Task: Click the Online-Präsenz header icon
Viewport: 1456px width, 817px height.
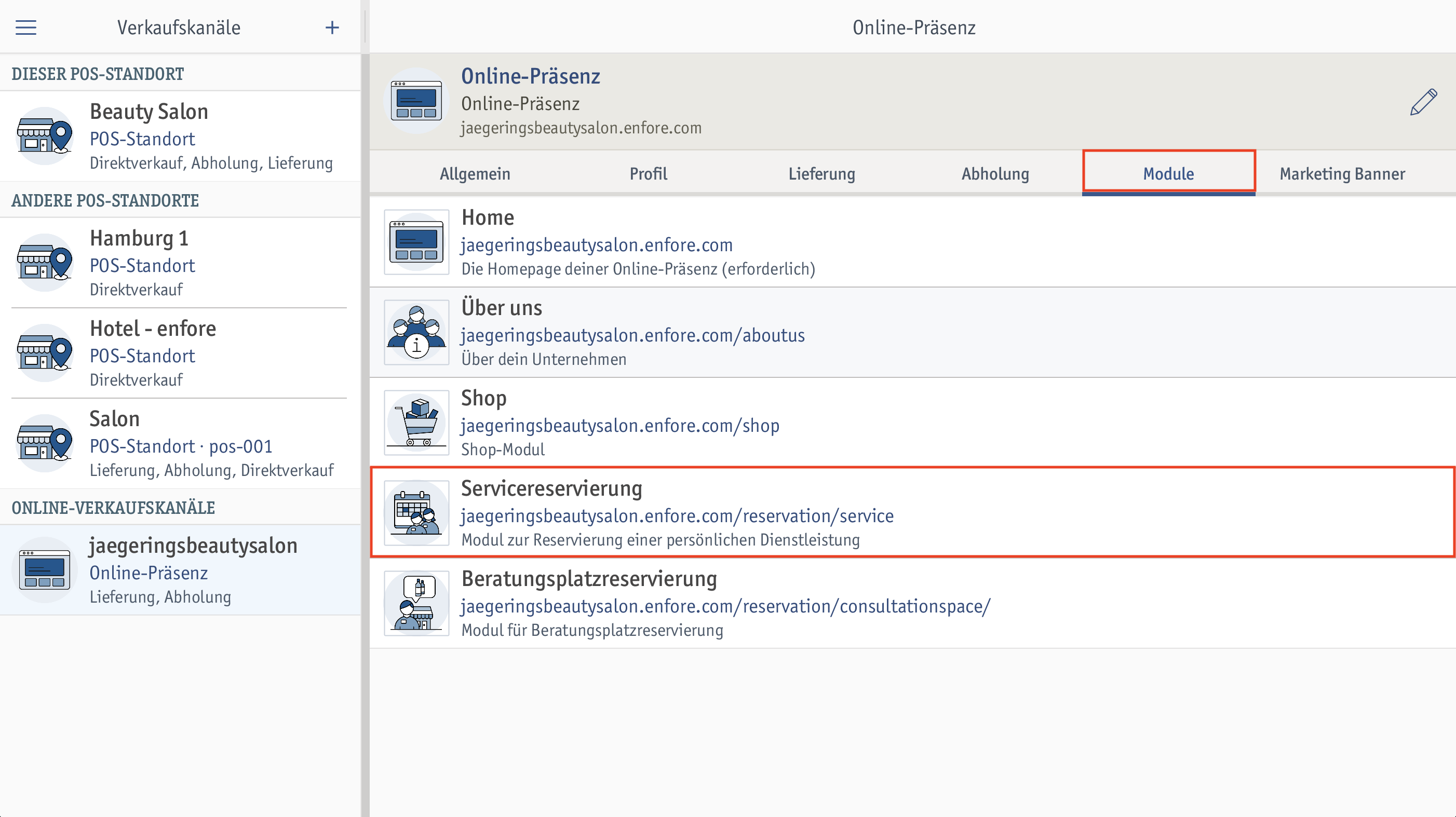Action: [x=416, y=101]
